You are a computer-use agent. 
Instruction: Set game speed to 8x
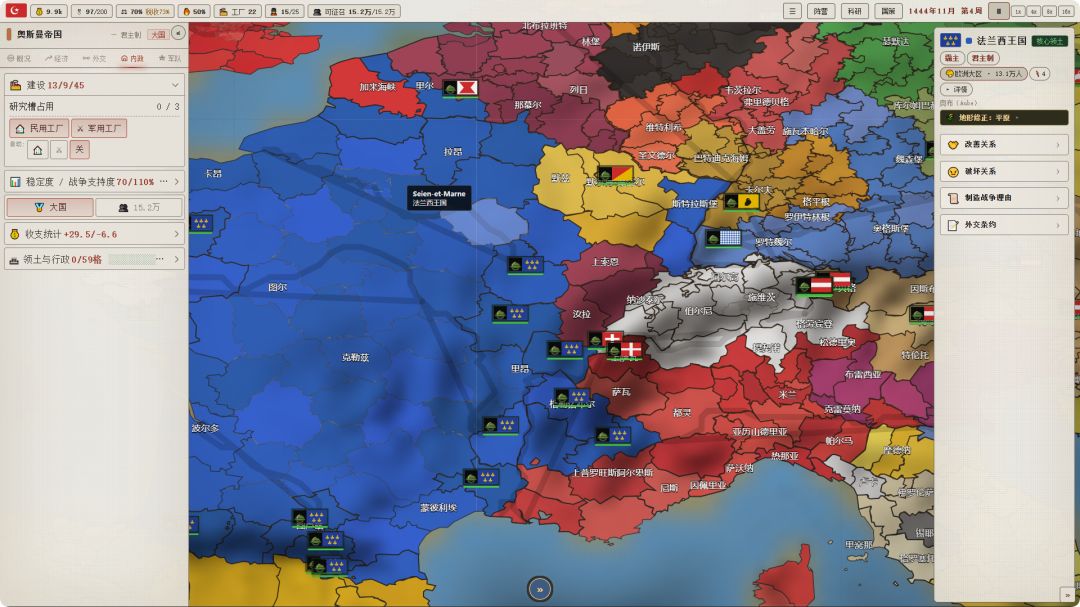click(x=1049, y=12)
